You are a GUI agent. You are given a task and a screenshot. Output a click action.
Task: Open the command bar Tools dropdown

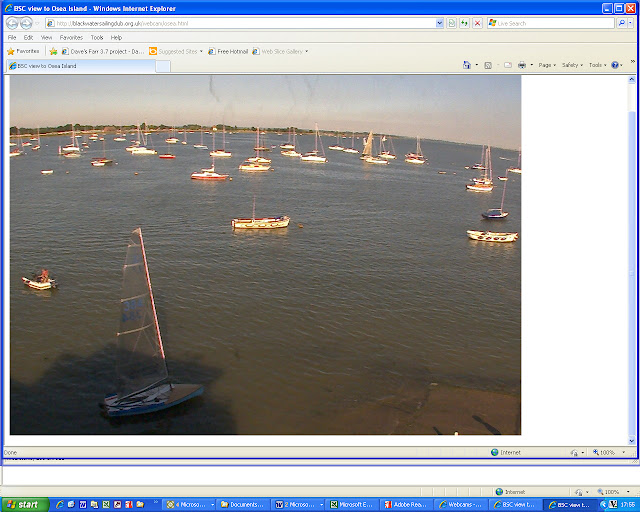tap(597, 65)
